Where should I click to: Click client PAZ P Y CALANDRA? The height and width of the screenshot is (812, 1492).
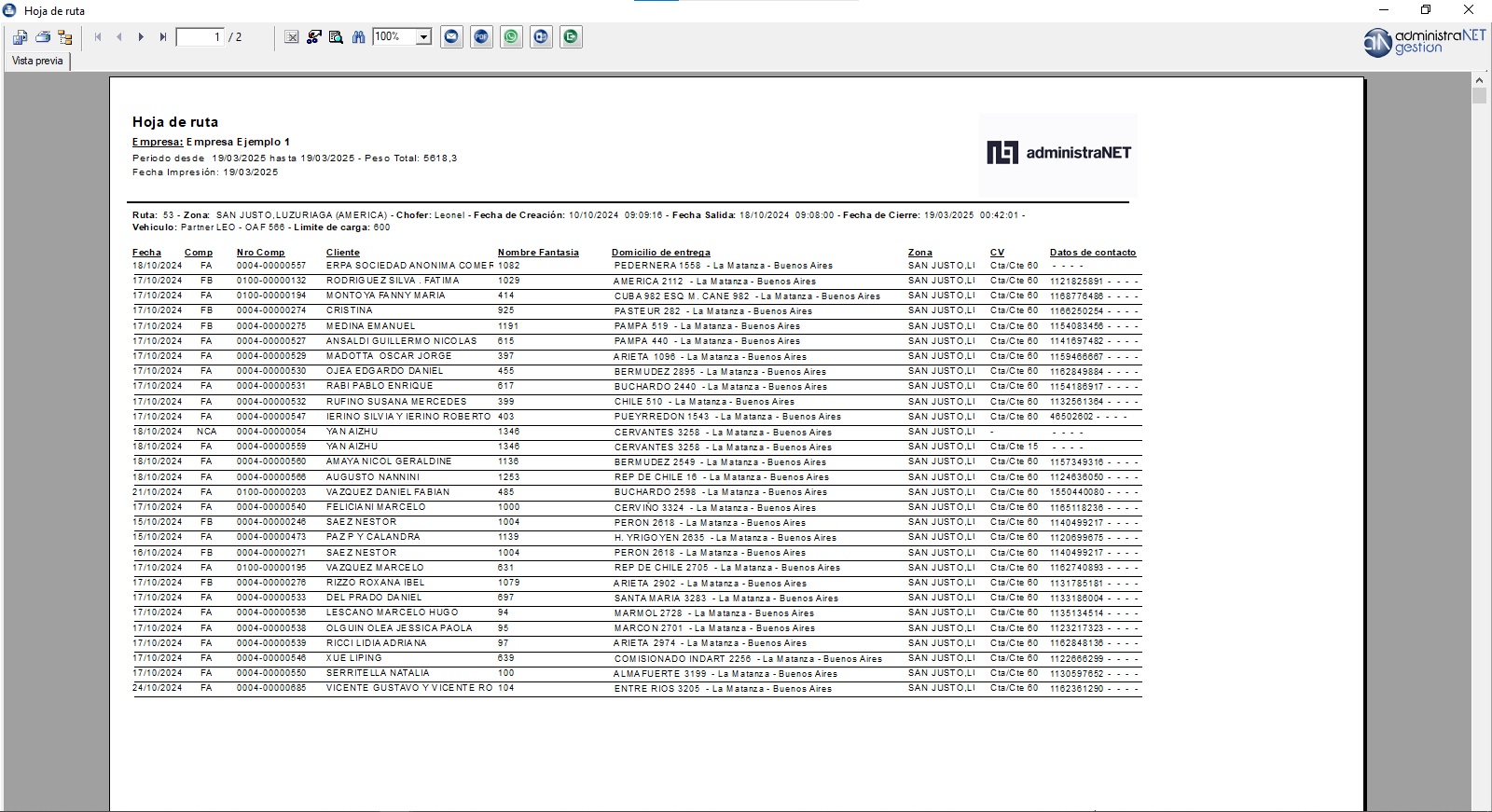coord(373,537)
